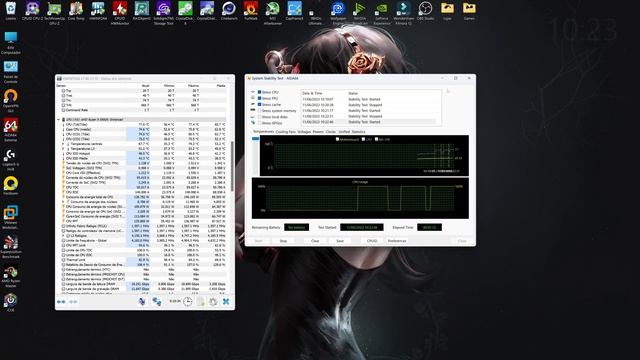The image size is (640, 360).
Task: Open the Painel de Controle desktop icon
Action: point(11,72)
